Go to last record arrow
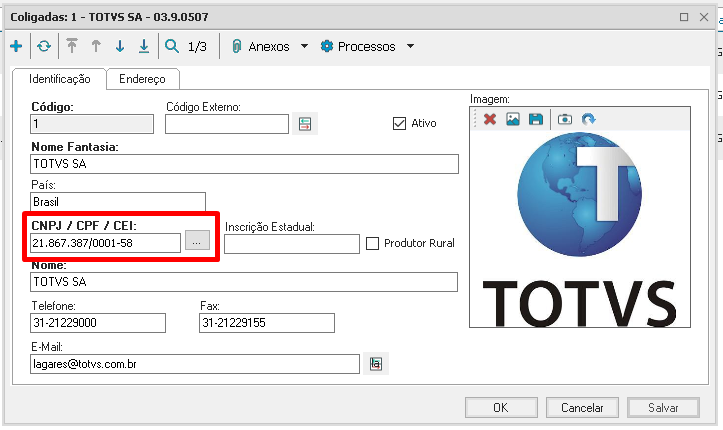The width and height of the screenshot is (723, 430). pyautogui.click(x=144, y=46)
